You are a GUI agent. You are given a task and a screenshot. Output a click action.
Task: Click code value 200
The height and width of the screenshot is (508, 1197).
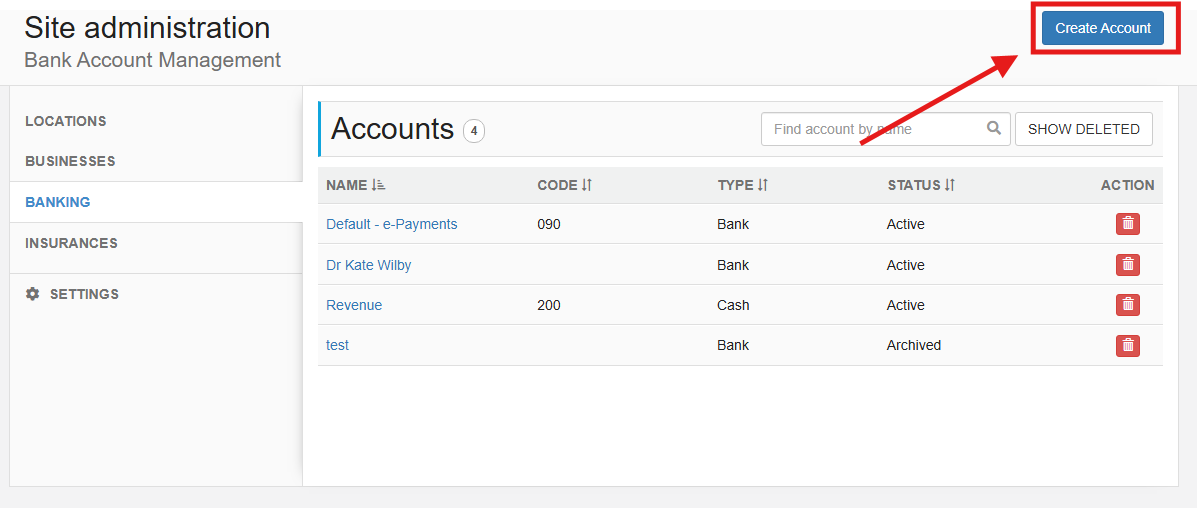click(x=549, y=306)
